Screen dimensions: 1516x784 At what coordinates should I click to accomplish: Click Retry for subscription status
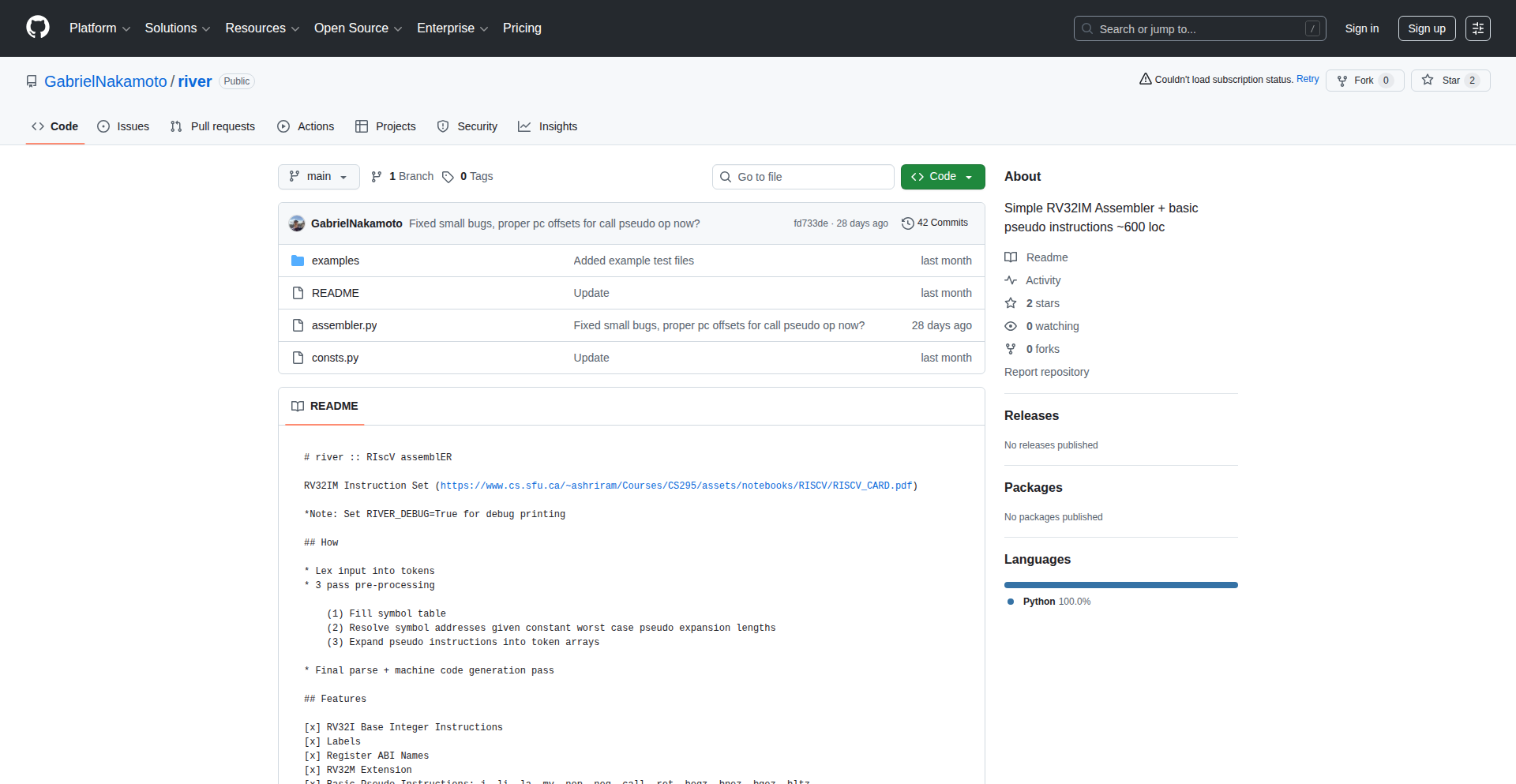(x=1307, y=79)
